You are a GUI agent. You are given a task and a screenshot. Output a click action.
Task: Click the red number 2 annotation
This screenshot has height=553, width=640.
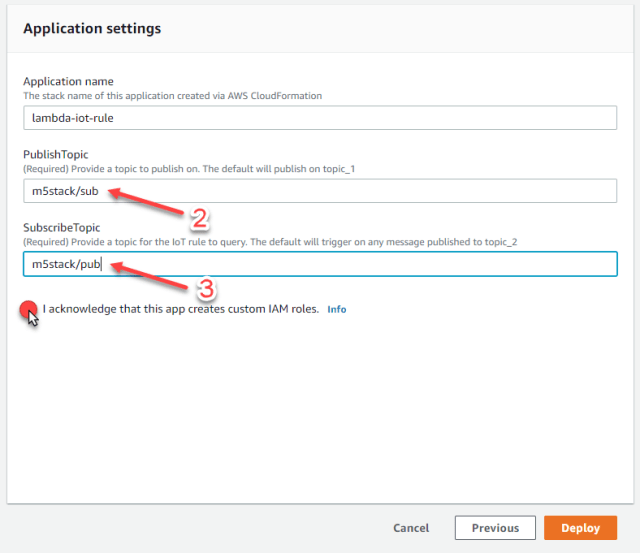coord(198,217)
